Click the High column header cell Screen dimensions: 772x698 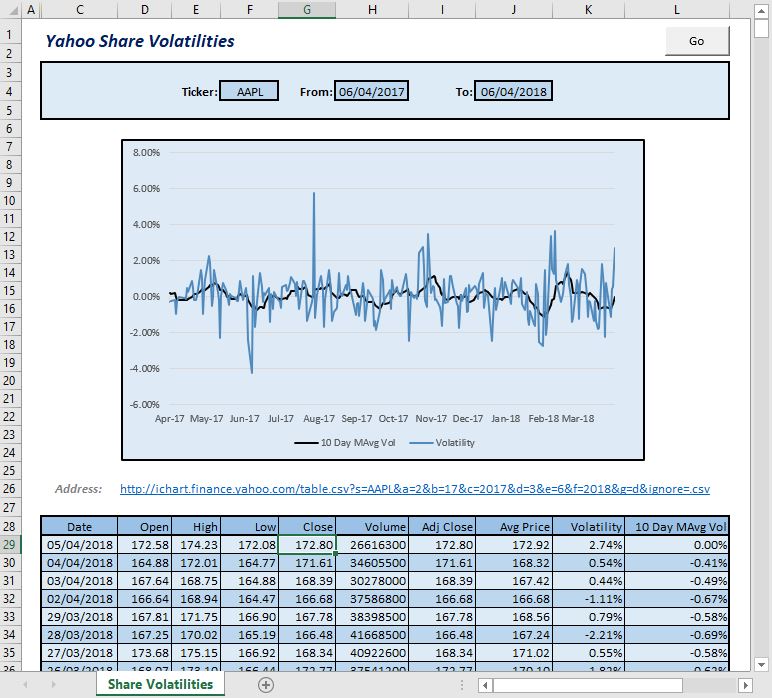point(196,527)
